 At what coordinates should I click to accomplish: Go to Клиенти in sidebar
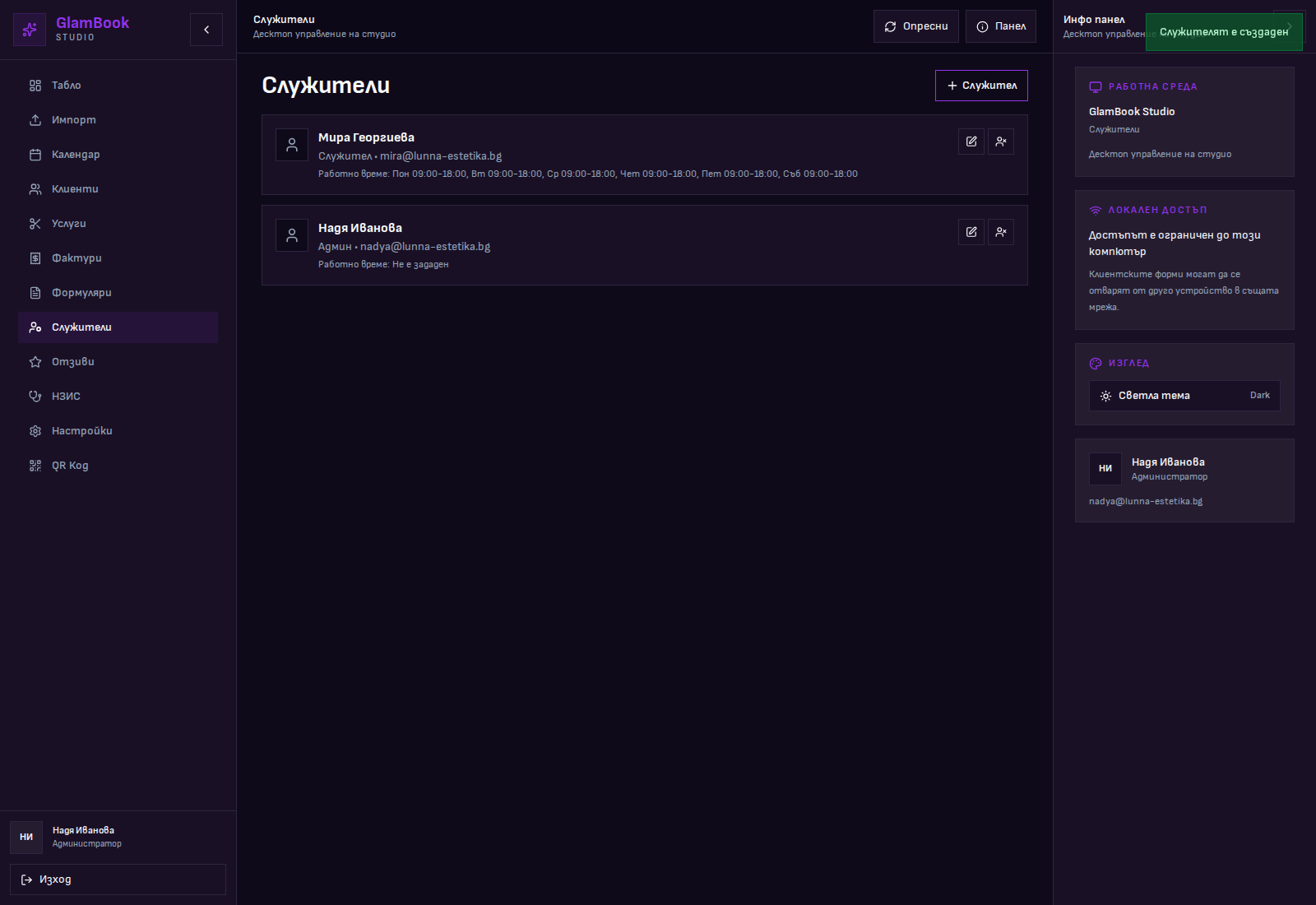coord(75,189)
